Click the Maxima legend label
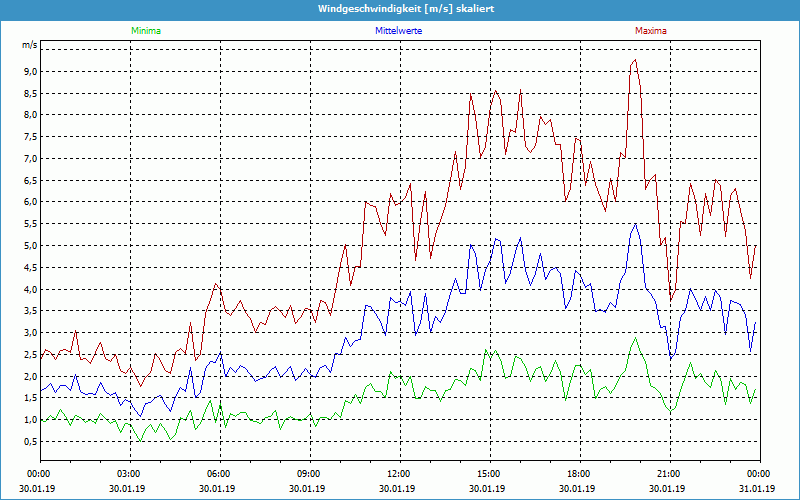This screenshot has width=800, height=500. tap(650, 31)
